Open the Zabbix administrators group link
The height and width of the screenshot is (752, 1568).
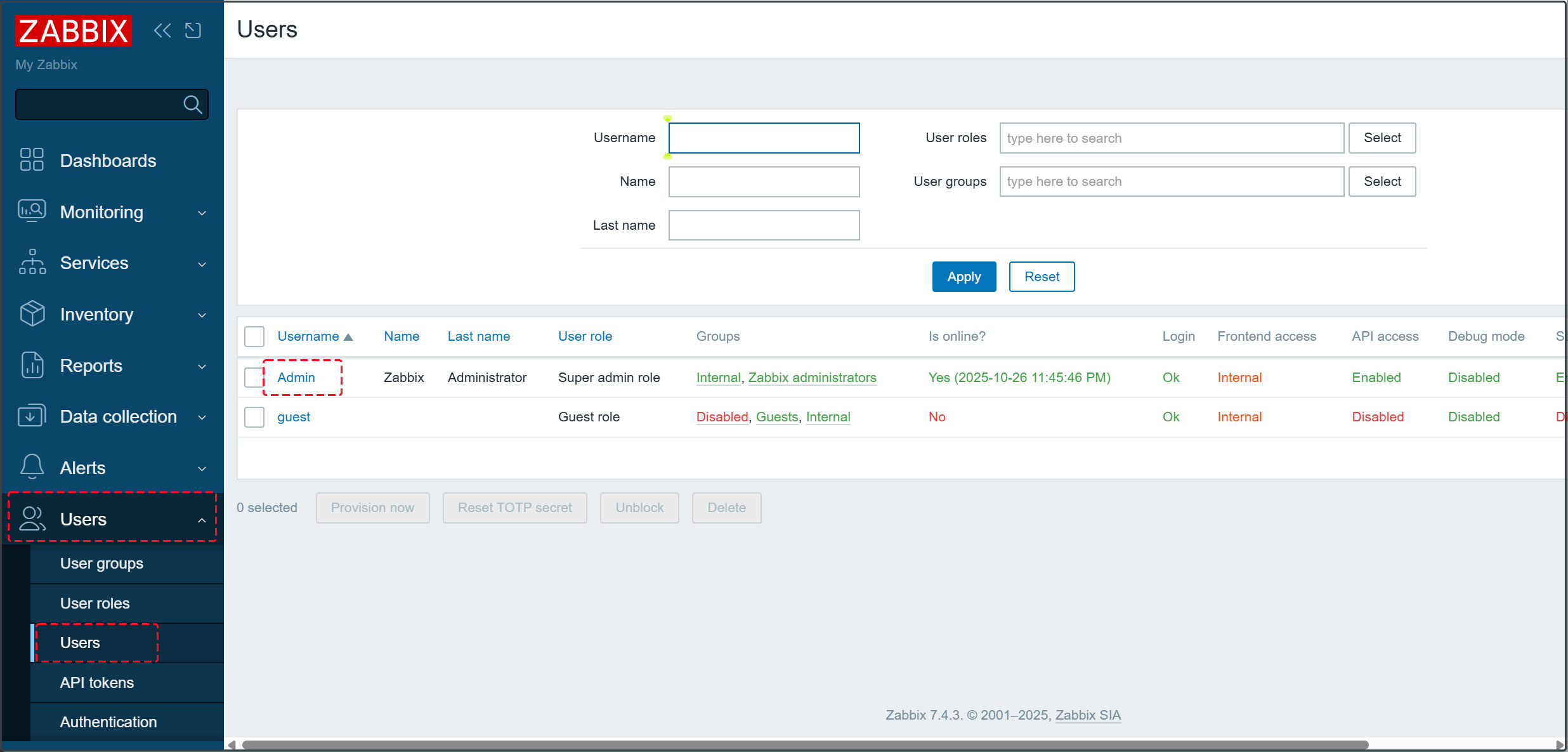812,378
